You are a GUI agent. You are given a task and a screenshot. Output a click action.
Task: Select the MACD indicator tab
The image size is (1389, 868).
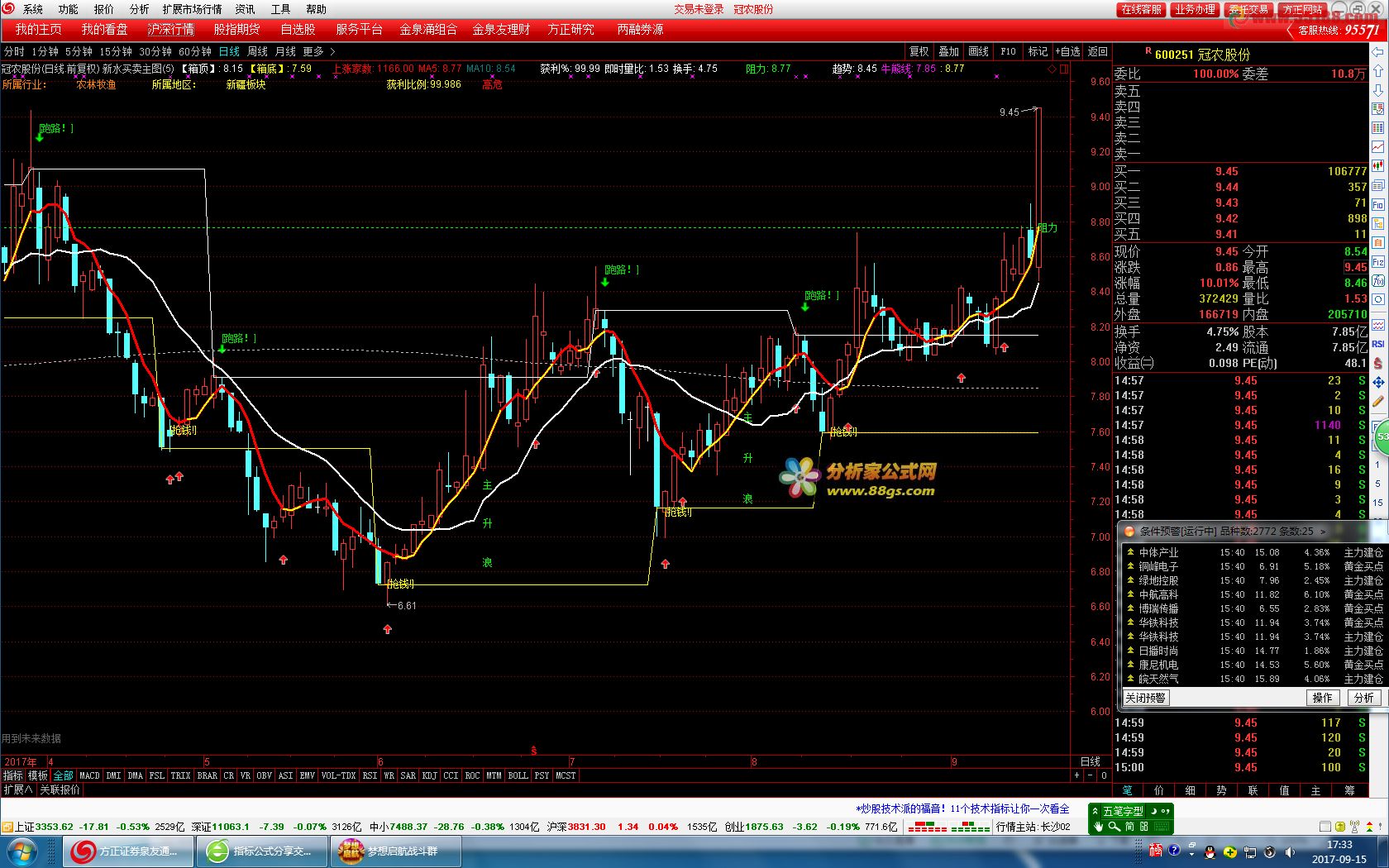(89, 775)
